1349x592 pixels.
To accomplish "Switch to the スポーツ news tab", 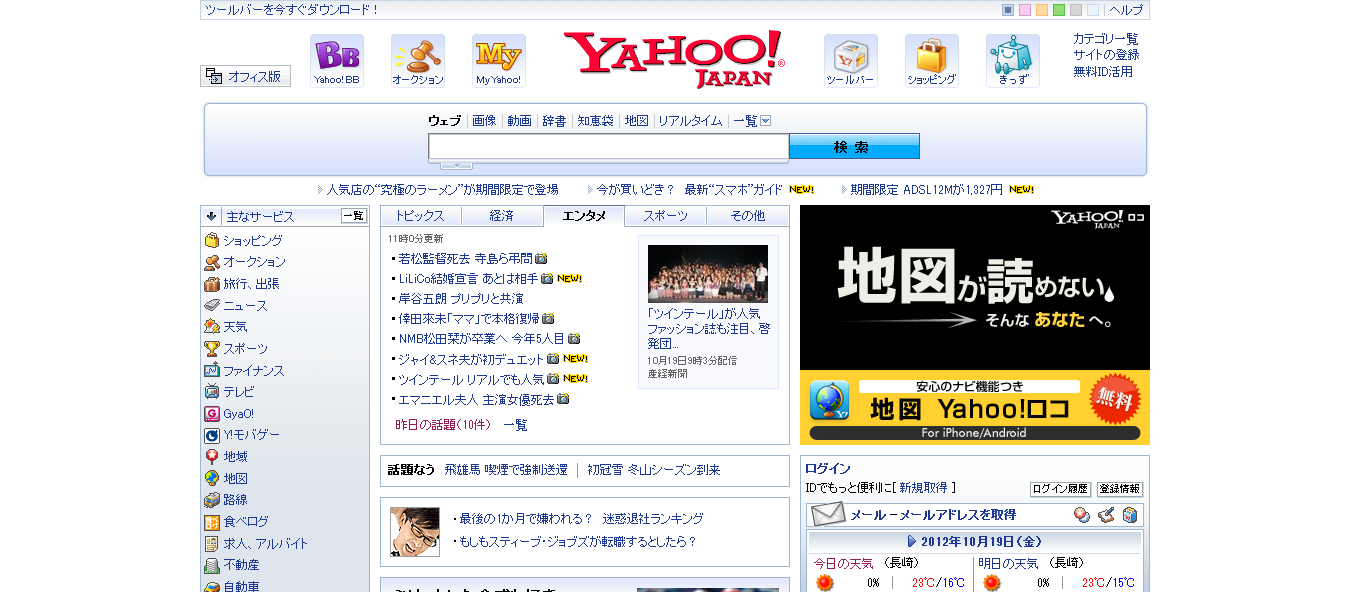I will (x=666, y=216).
